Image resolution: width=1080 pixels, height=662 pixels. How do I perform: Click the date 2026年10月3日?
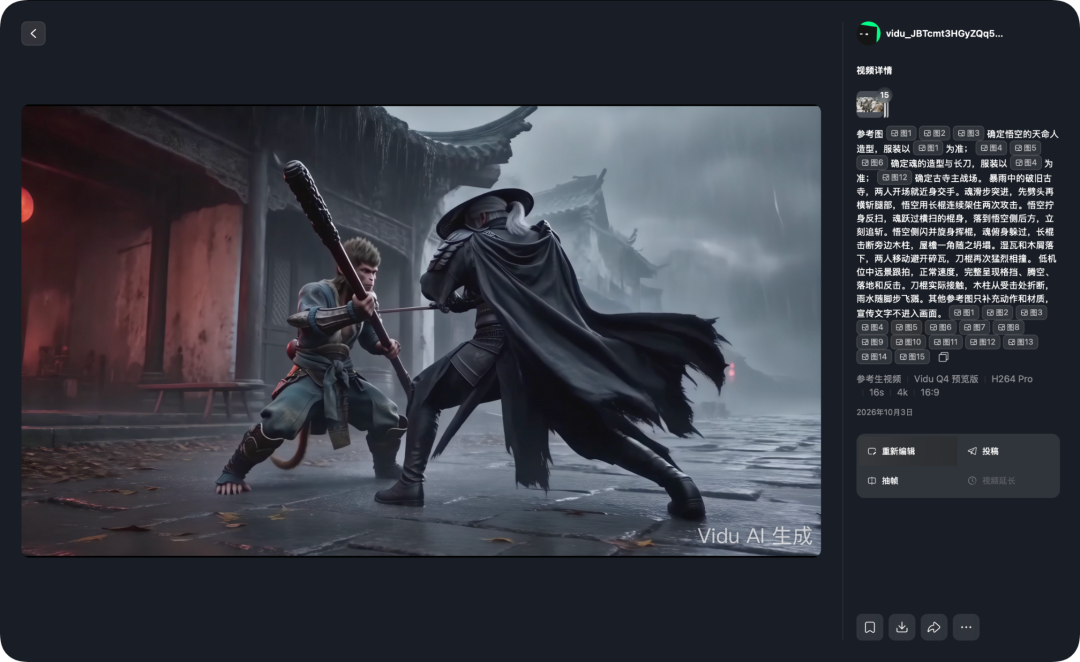click(884, 412)
